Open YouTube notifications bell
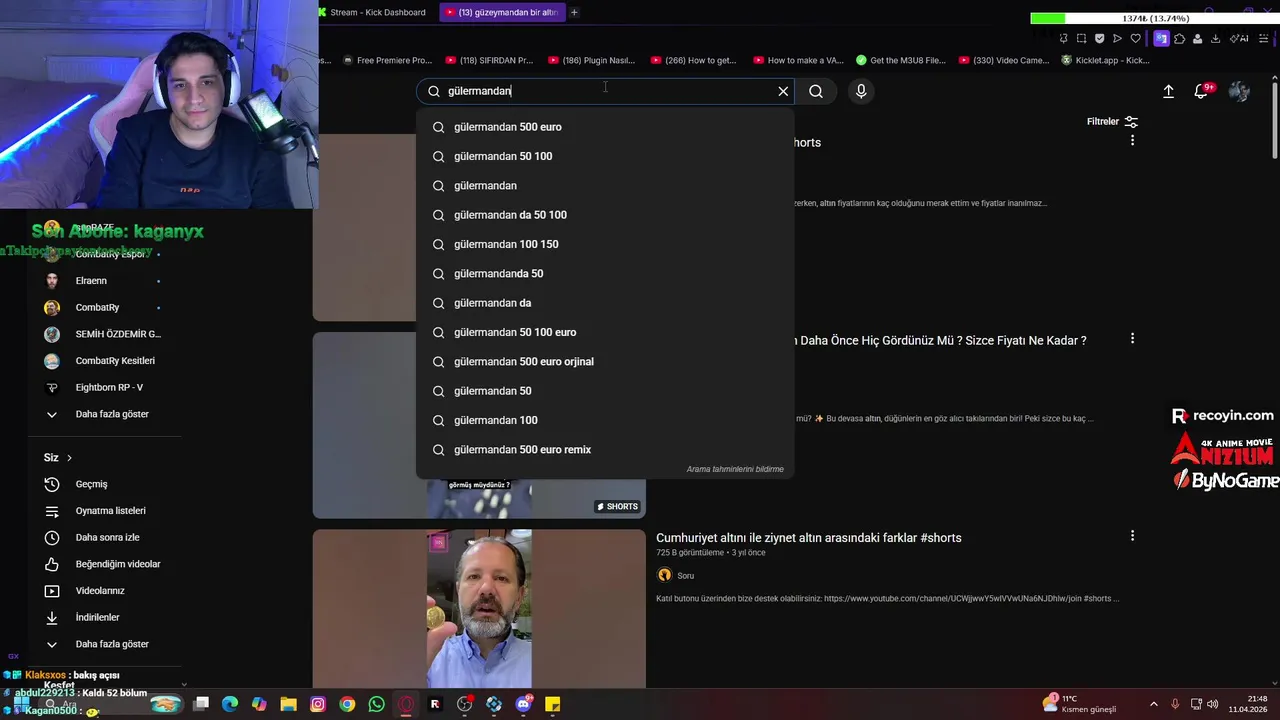This screenshot has height=720, width=1280. coord(1201,91)
